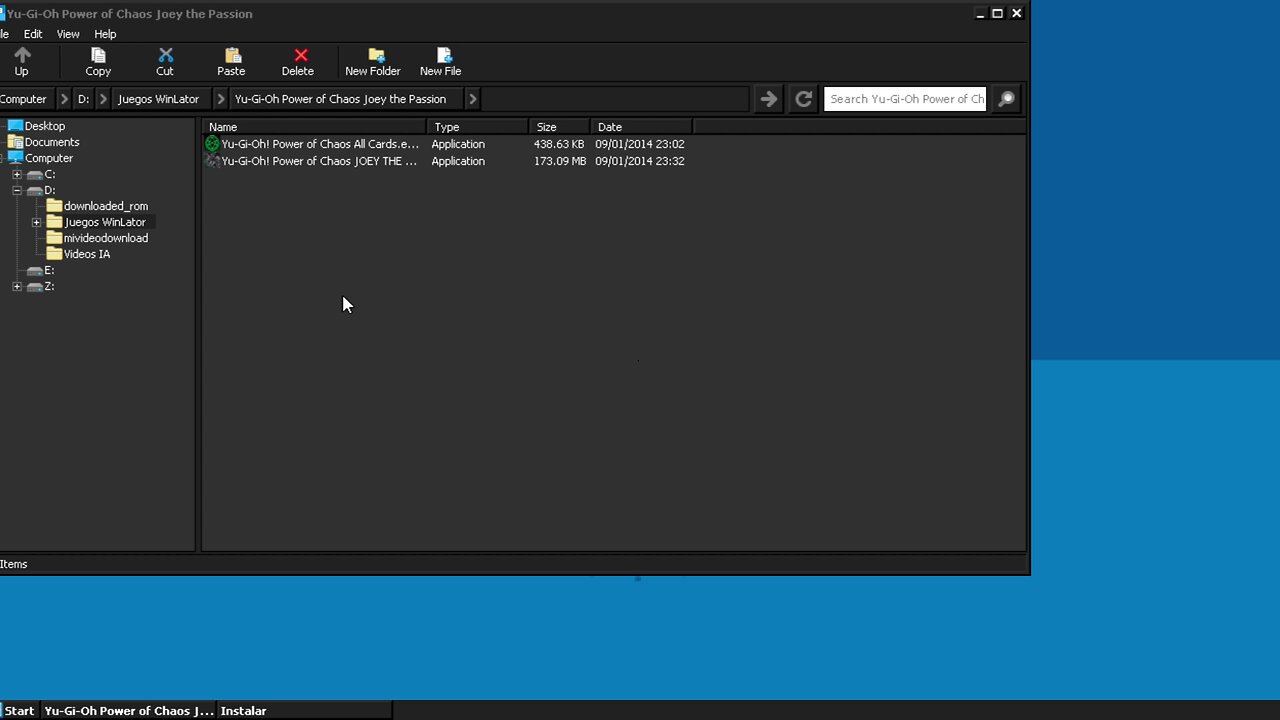Viewport: 1280px width, 720px height.
Task: Create a New File
Action: point(440,62)
